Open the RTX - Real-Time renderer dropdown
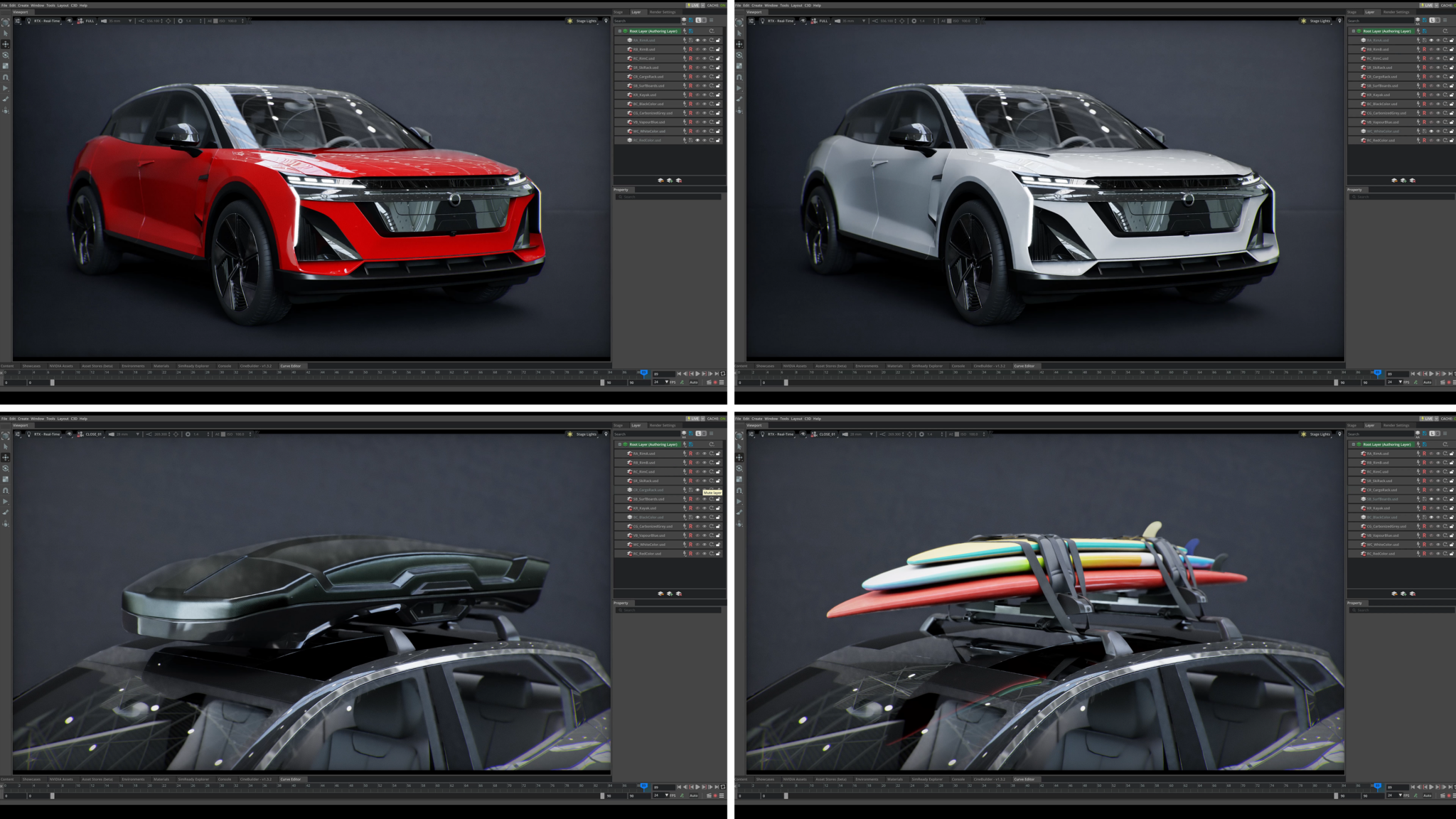This screenshot has height=819, width=1456. coord(47,22)
